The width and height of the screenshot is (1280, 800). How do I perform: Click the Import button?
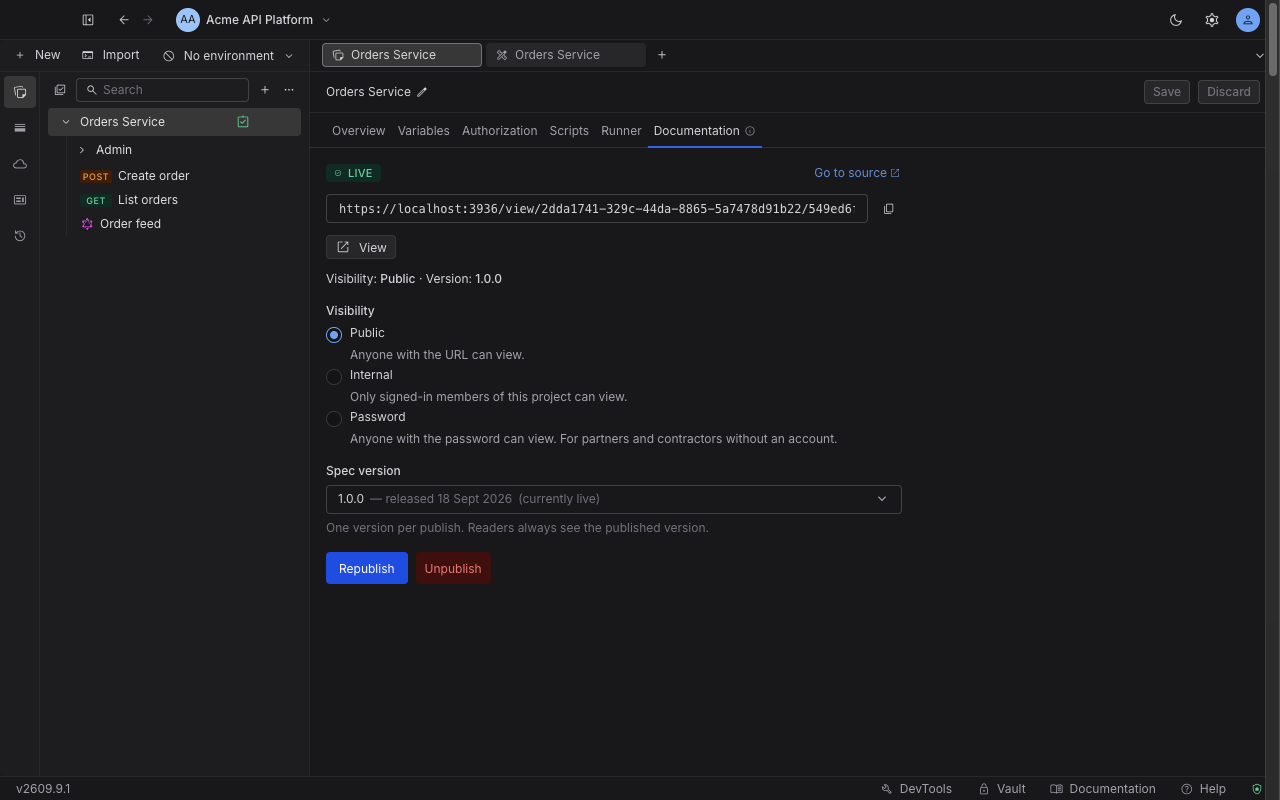click(110, 55)
